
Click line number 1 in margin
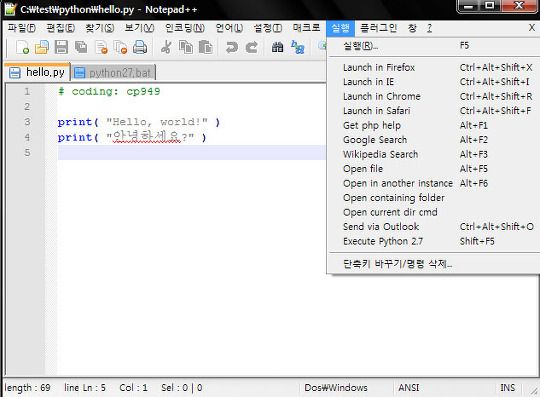tap(27, 92)
